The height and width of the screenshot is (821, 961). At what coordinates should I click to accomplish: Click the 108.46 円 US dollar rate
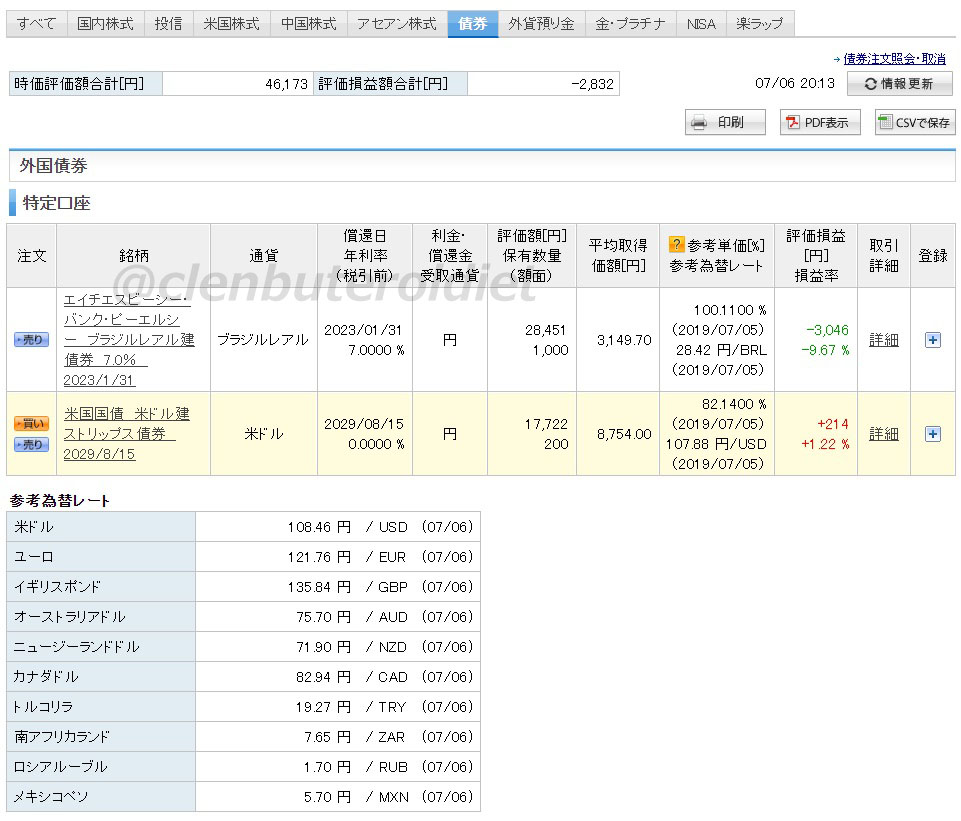pyautogui.click(x=319, y=528)
